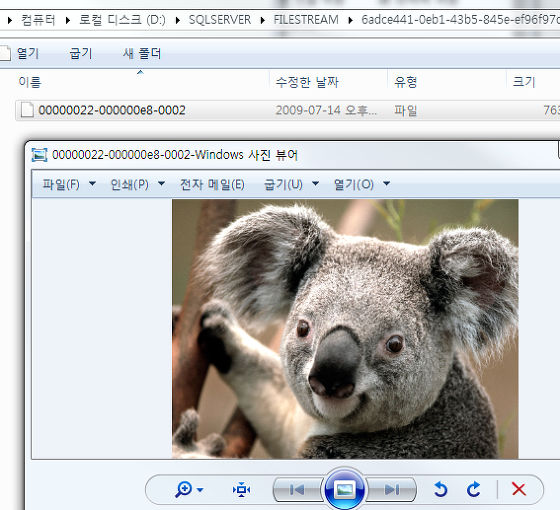Click the Photo Viewer title bar icon
The width and height of the screenshot is (560, 510).
pyautogui.click(x=39, y=155)
